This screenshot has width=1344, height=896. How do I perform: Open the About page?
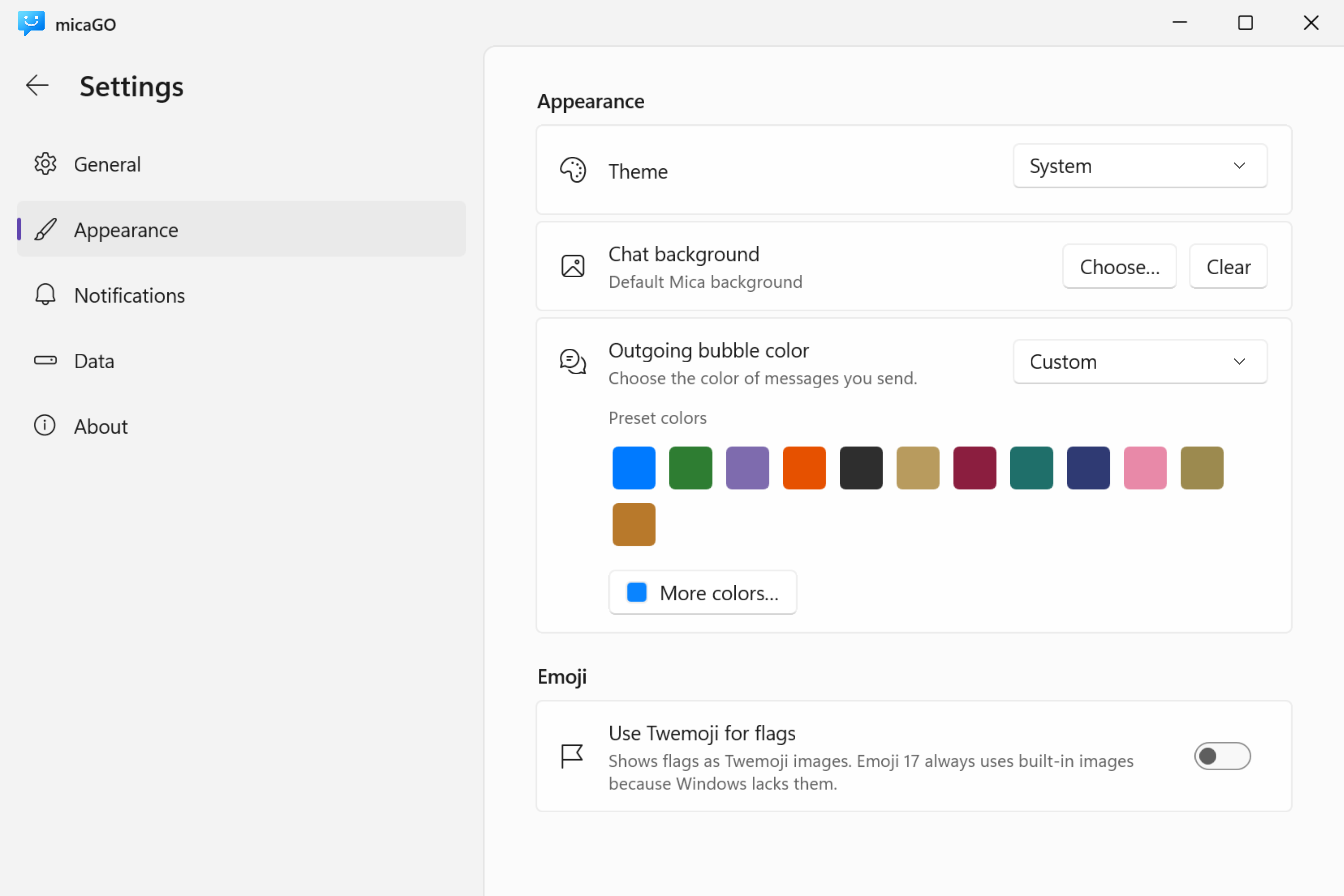(241, 426)
